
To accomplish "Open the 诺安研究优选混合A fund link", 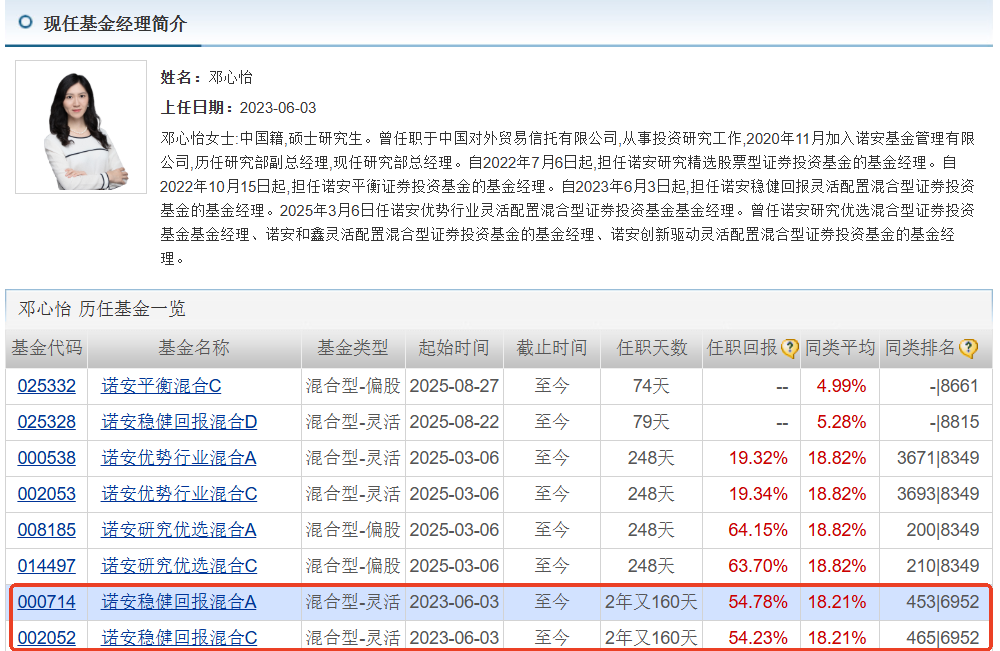I will pos(179,530).
